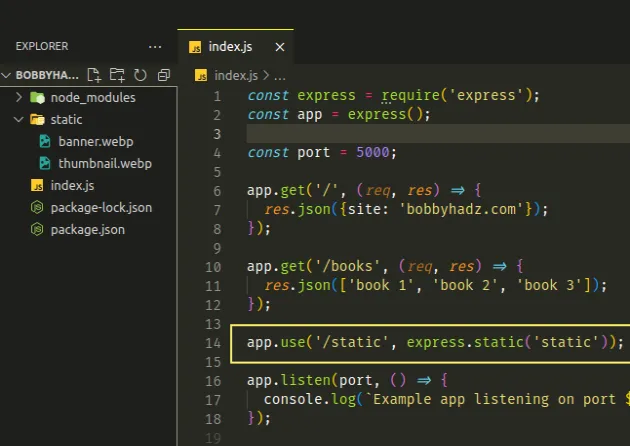Open Explorer more actions ellipsis menu
The width and height of the screenshot is (630, 446).
(155, 47)
